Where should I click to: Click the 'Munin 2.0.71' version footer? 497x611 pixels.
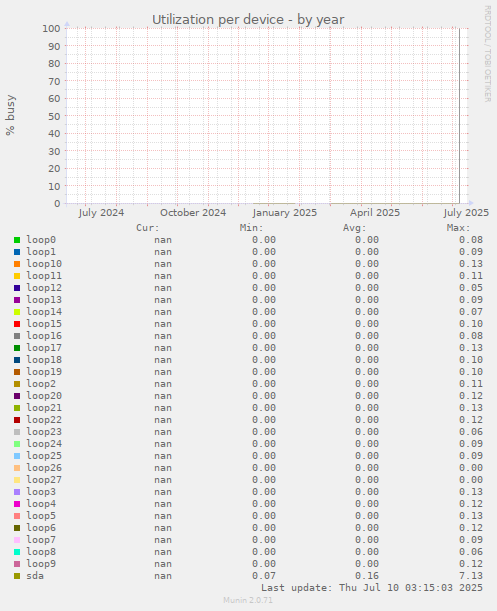248,600
